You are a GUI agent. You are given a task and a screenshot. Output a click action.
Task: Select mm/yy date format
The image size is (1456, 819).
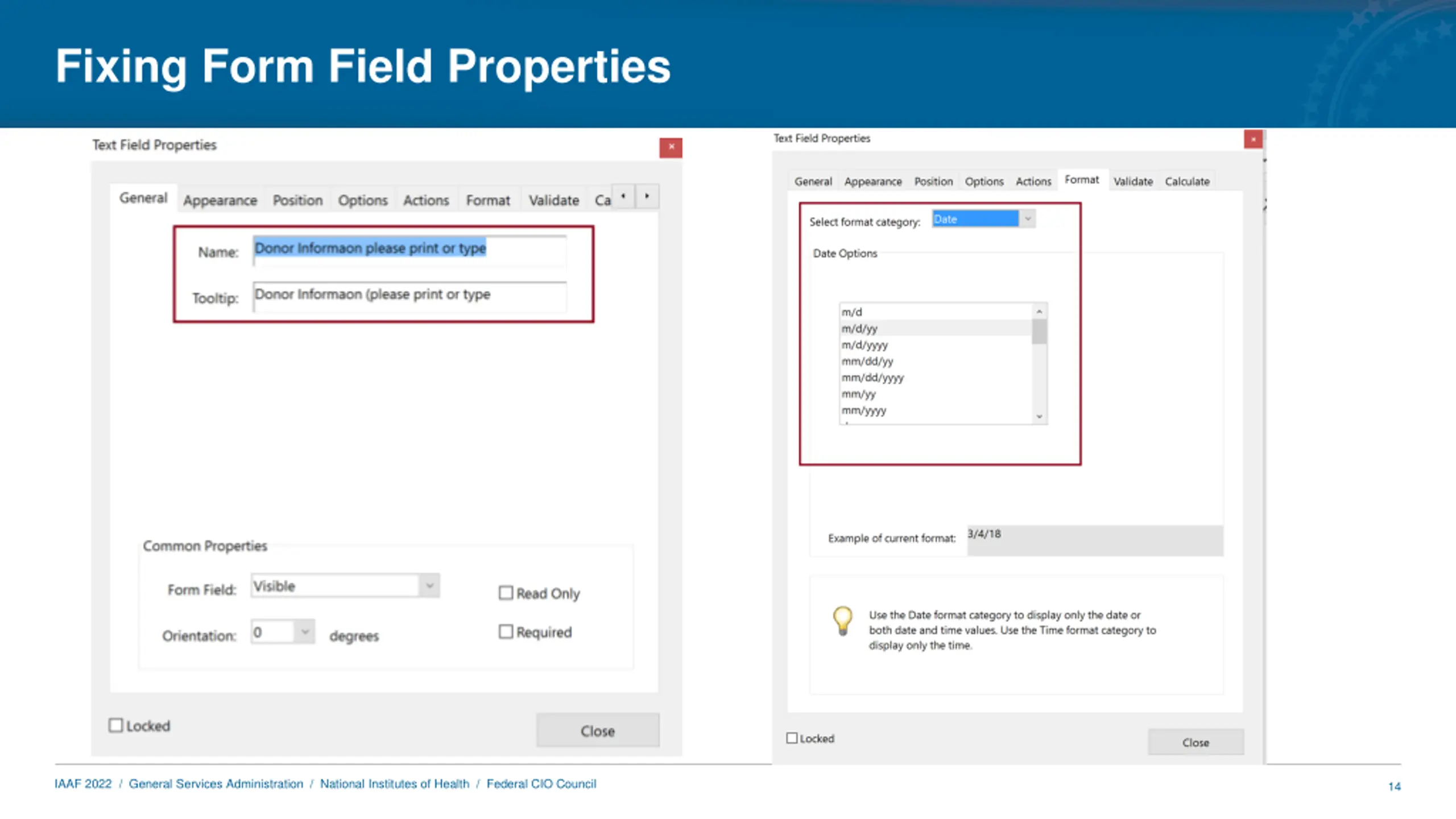936,394
